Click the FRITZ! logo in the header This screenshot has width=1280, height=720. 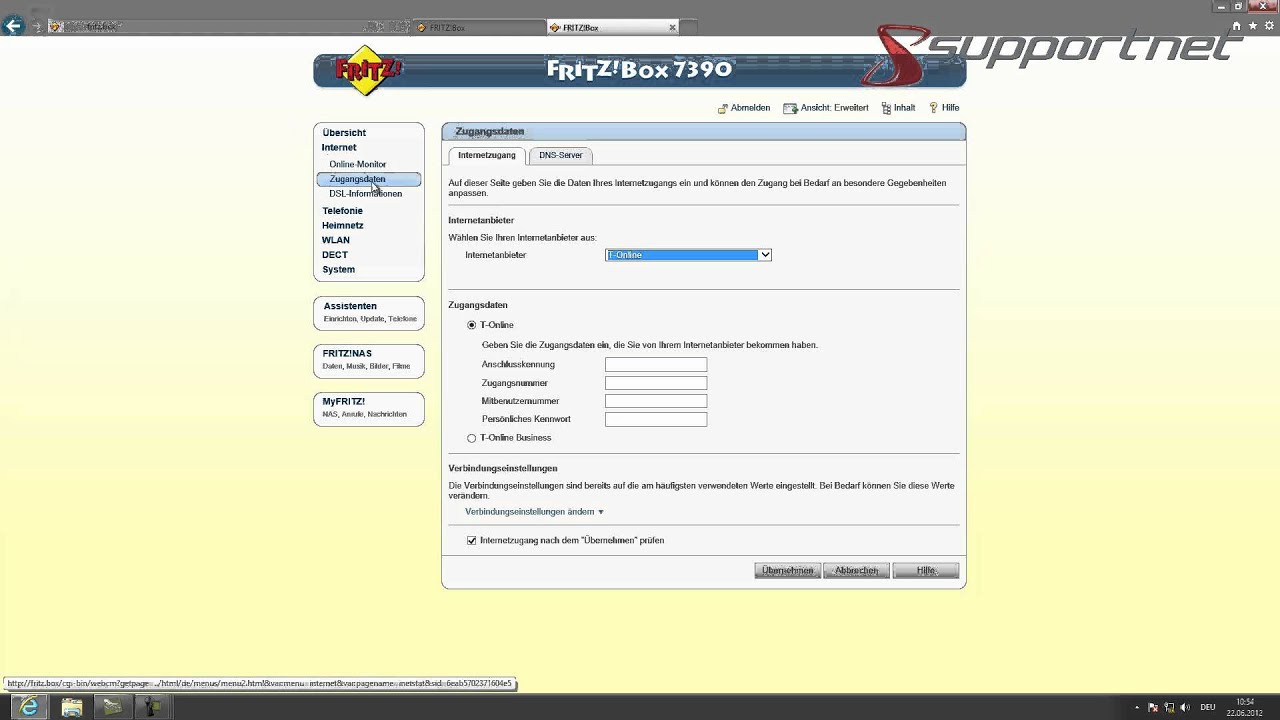tap(368, 70)
